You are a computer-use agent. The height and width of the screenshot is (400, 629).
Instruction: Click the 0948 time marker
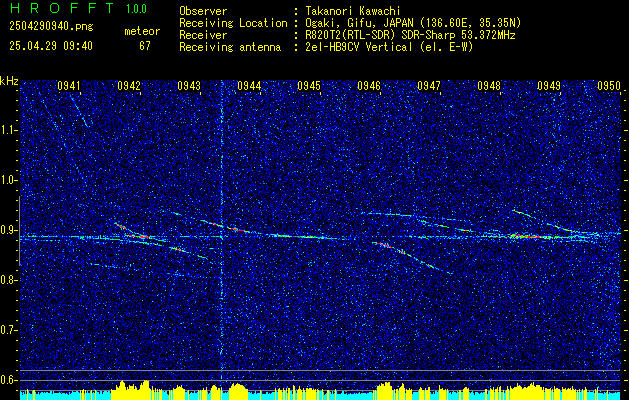489,86
